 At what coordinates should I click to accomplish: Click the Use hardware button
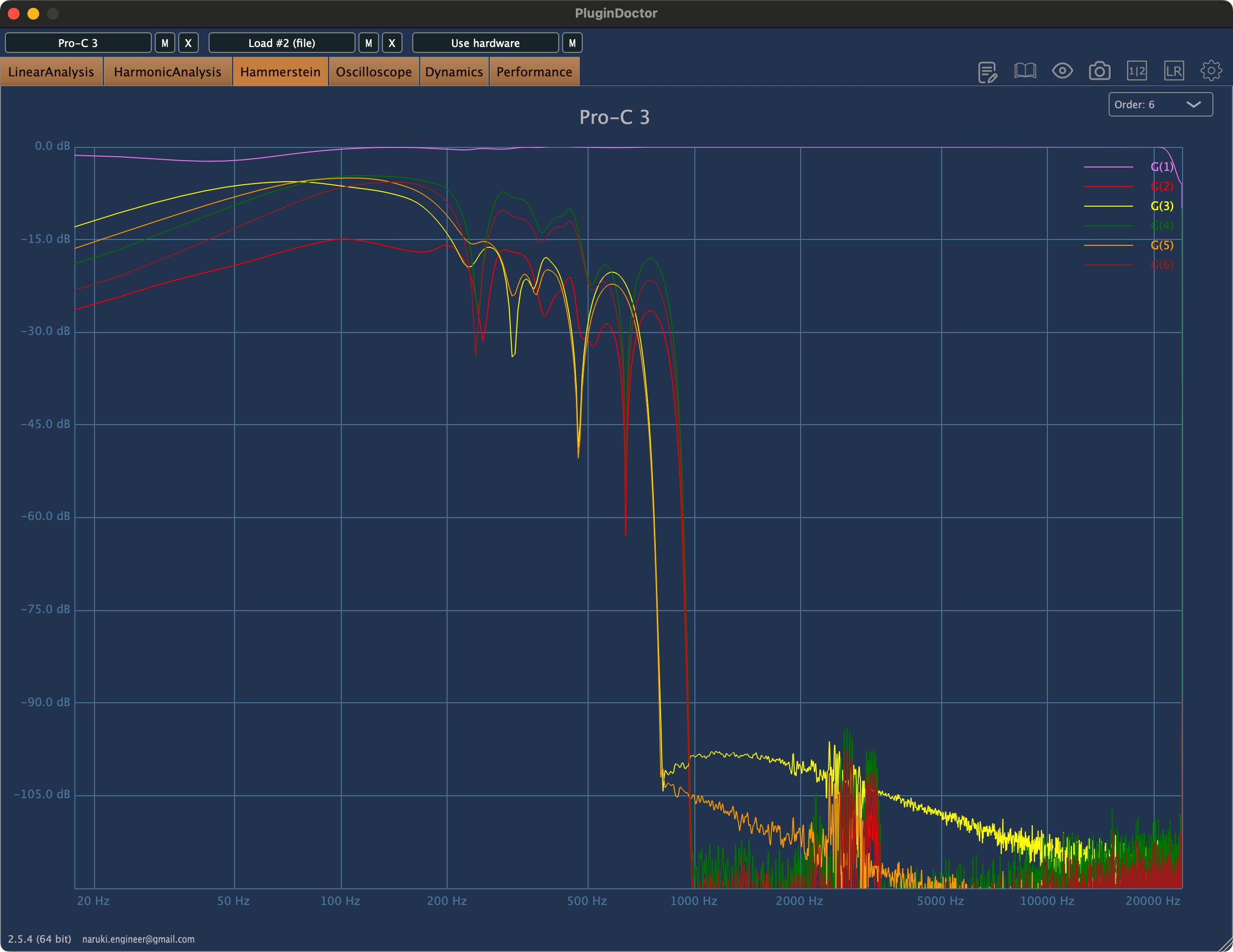click(x=485, y=43)
